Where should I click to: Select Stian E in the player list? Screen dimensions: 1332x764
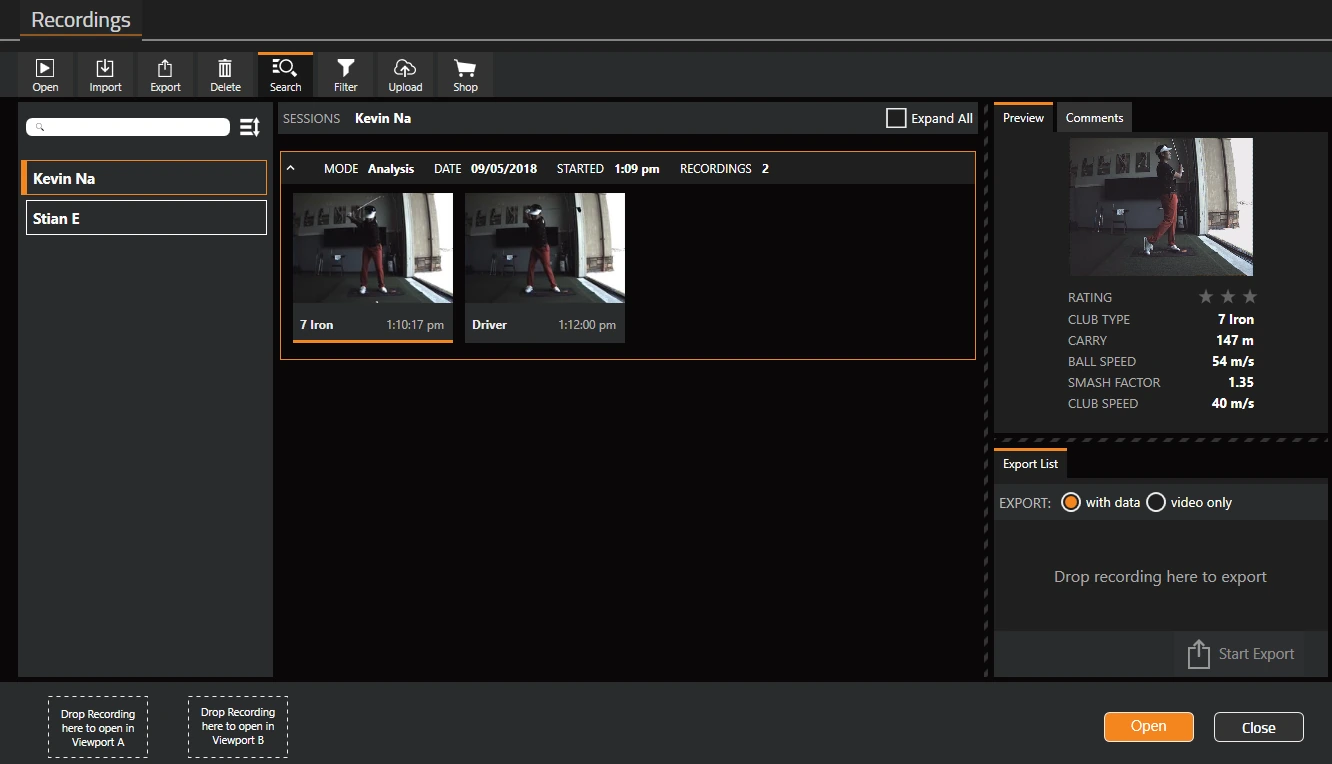146,218
